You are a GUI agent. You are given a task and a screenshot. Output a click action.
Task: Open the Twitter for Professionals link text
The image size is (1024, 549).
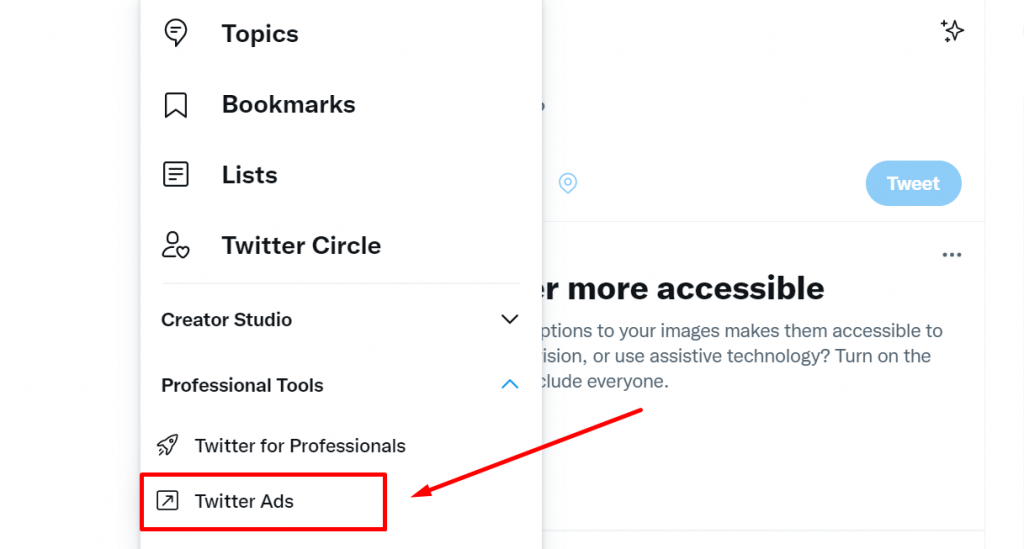[300, 446]
